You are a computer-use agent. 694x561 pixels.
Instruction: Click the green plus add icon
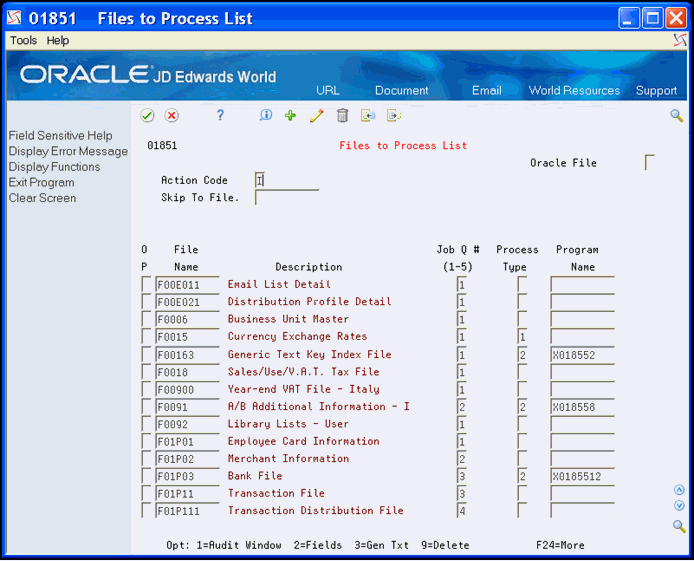tap(290, 116)
